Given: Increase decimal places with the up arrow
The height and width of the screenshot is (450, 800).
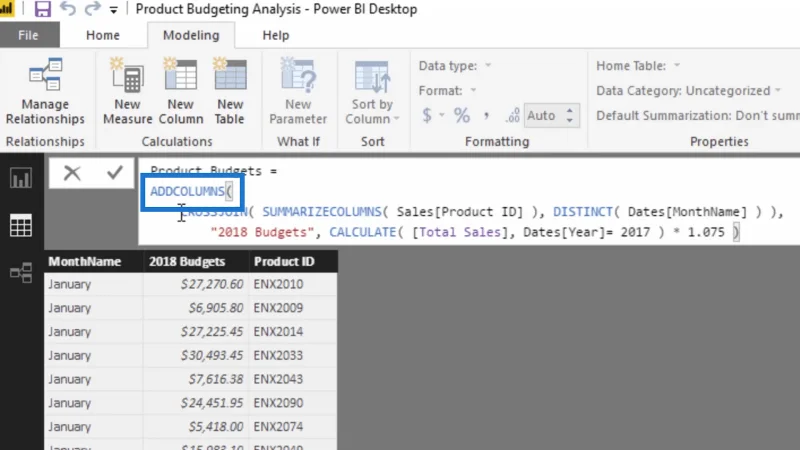Looking at the screenshot, I should (570, 110).
